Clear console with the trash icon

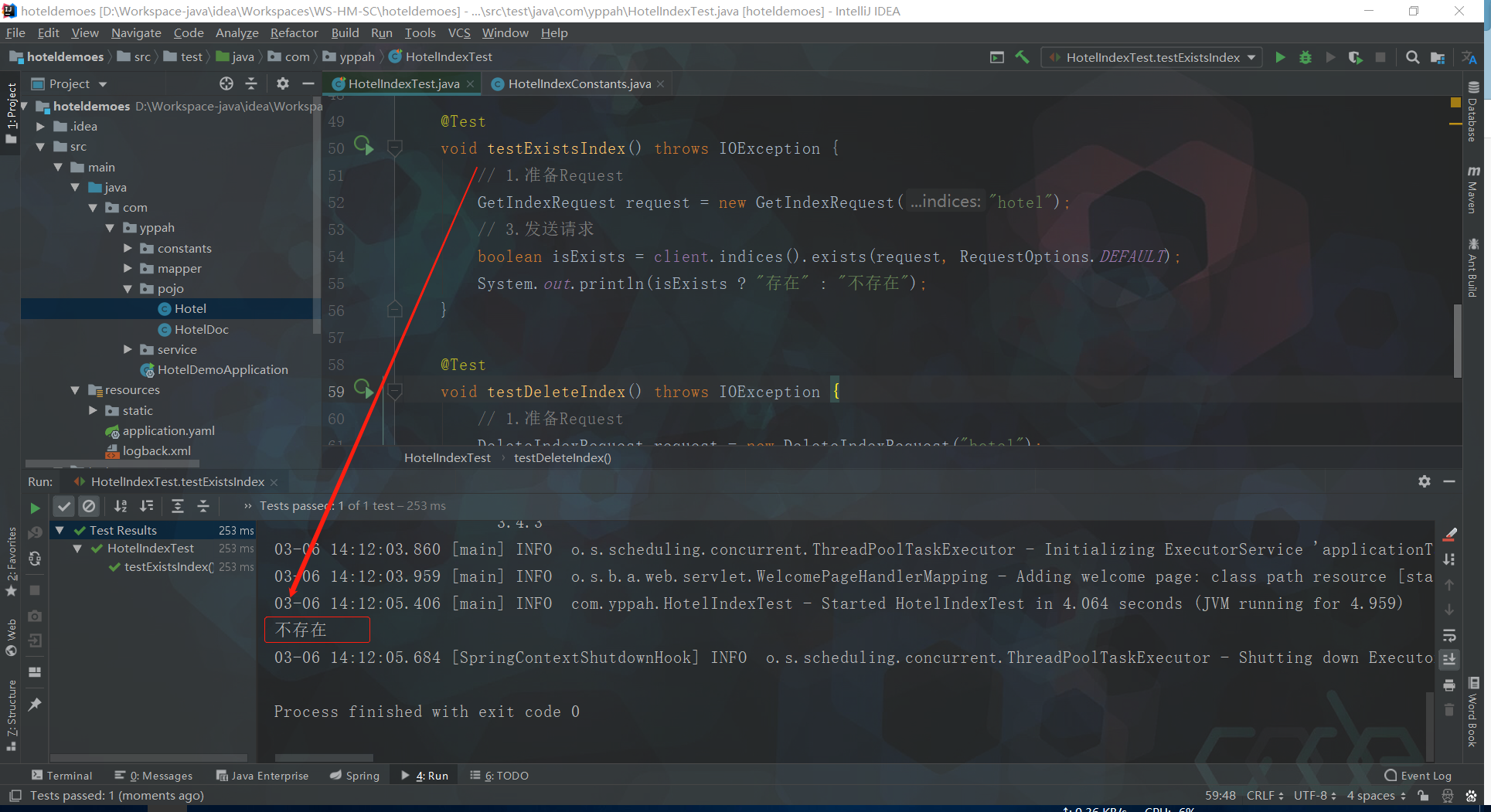(1449, 709)
